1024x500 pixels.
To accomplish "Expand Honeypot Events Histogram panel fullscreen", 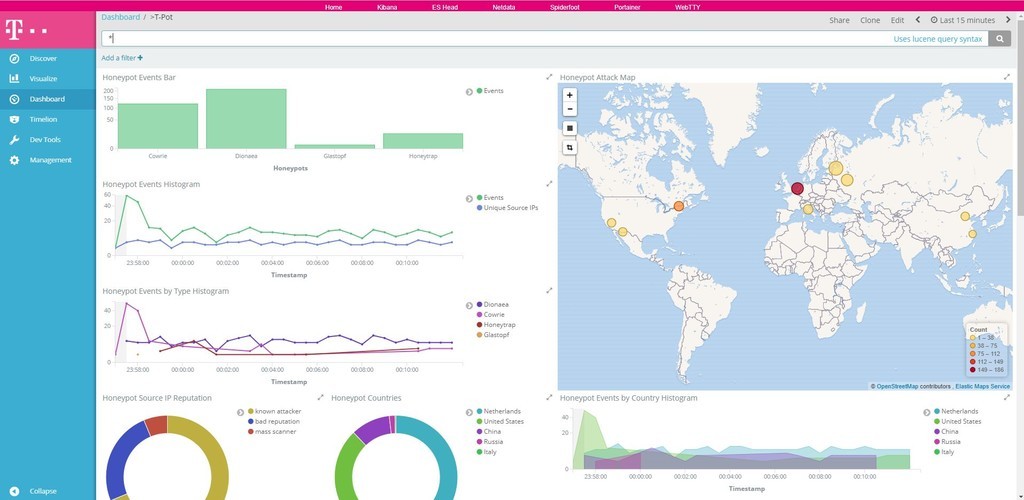I will (549, 184).
